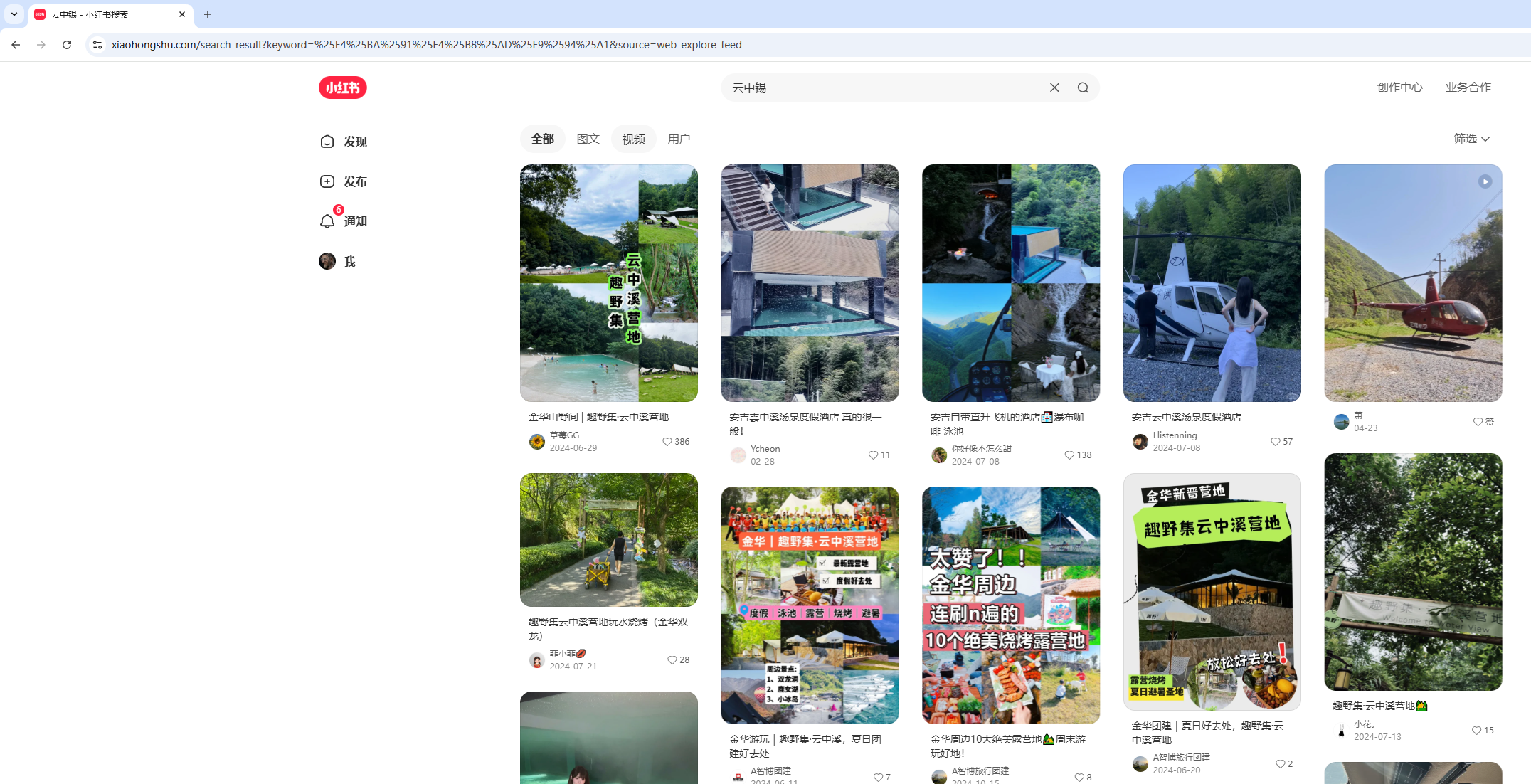Switch to the 图文 tab
The width and height of the screenshot is (1531, 784).
coord(588,139)
